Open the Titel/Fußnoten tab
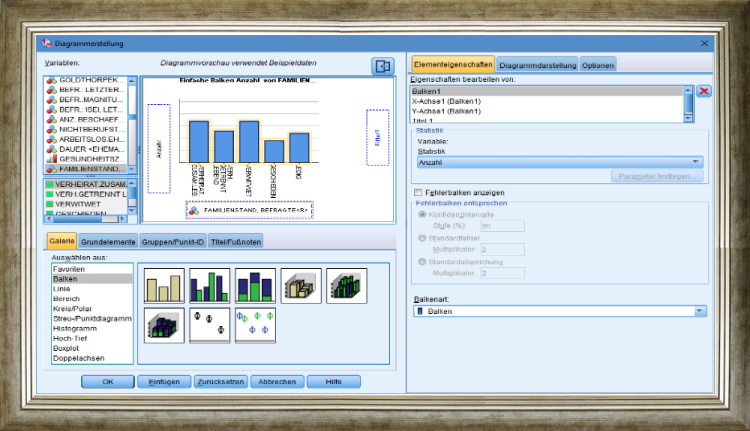This screenshot has width=750, height=431. coord(236,242)
